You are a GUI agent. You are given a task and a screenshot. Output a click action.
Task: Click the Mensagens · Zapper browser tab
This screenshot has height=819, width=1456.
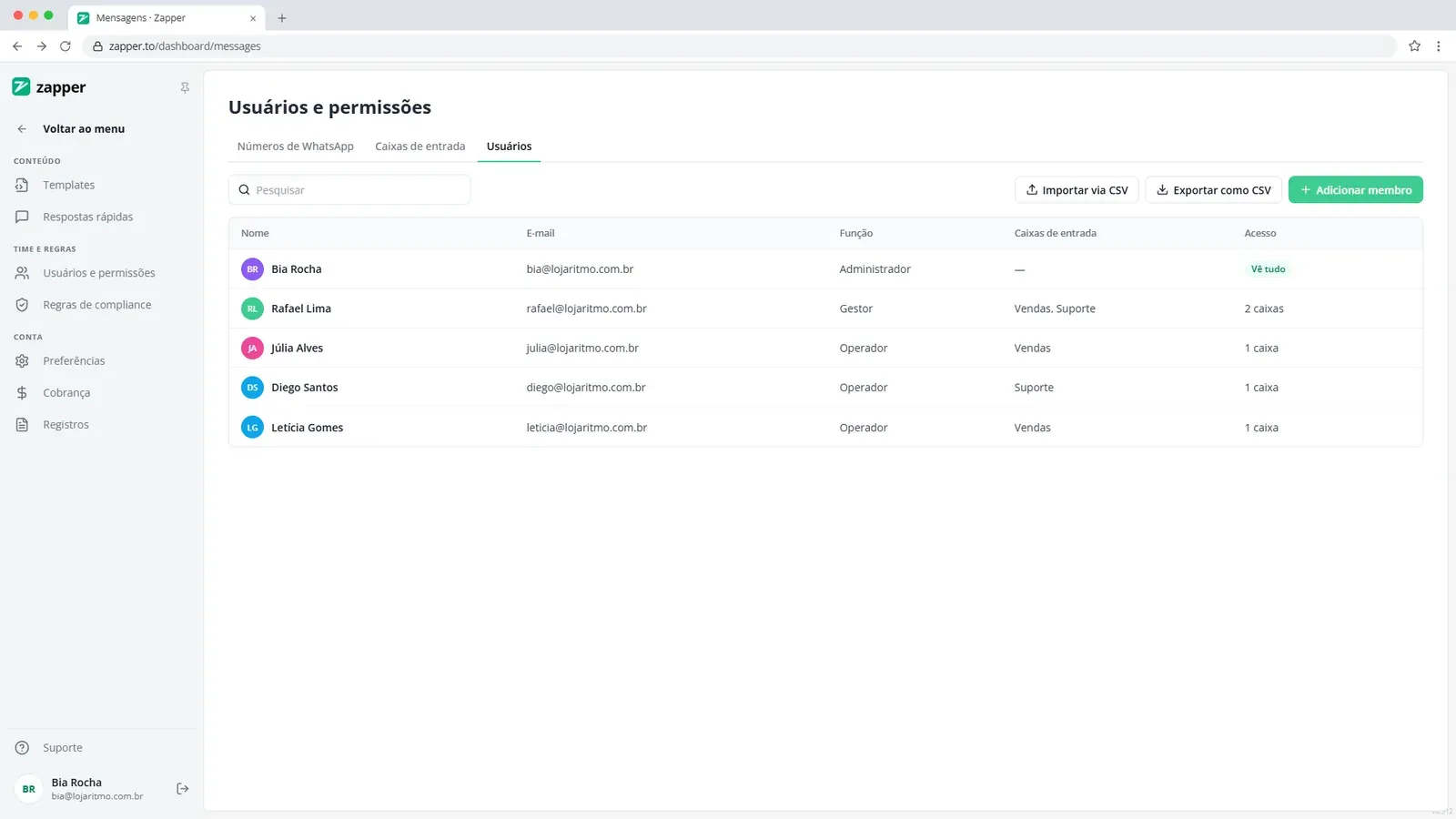[165, 18]
